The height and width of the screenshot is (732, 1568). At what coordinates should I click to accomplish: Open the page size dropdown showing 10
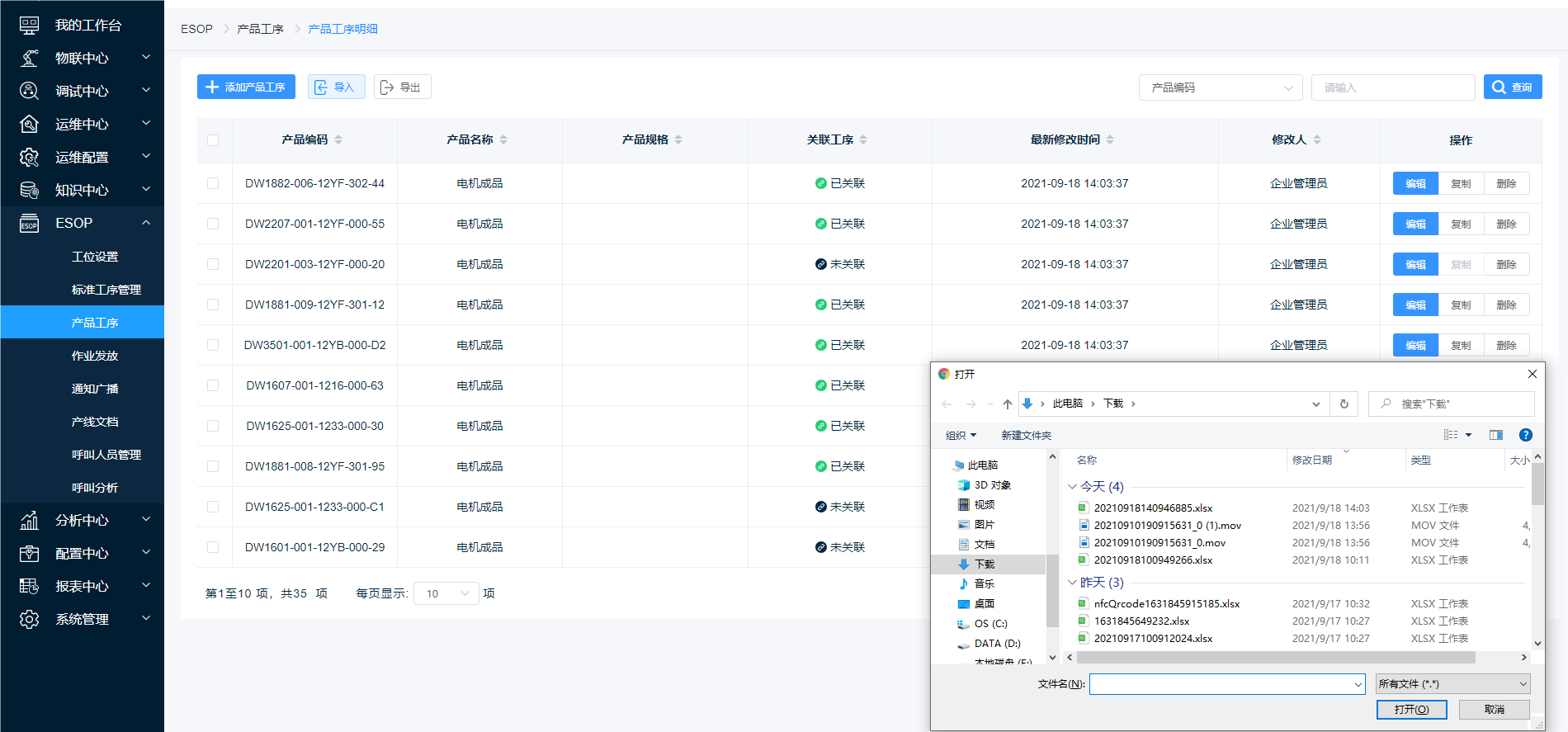pyautogui.click(x=446, y=593)
